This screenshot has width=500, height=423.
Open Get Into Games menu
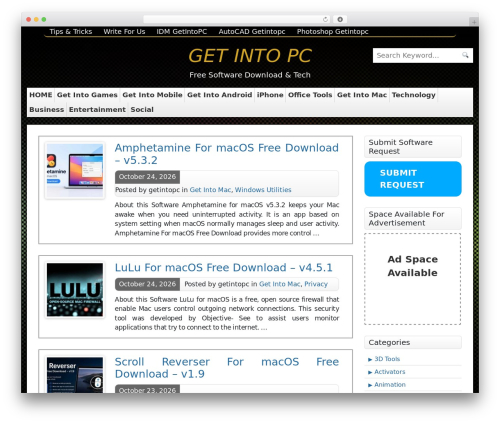point(87,95)
